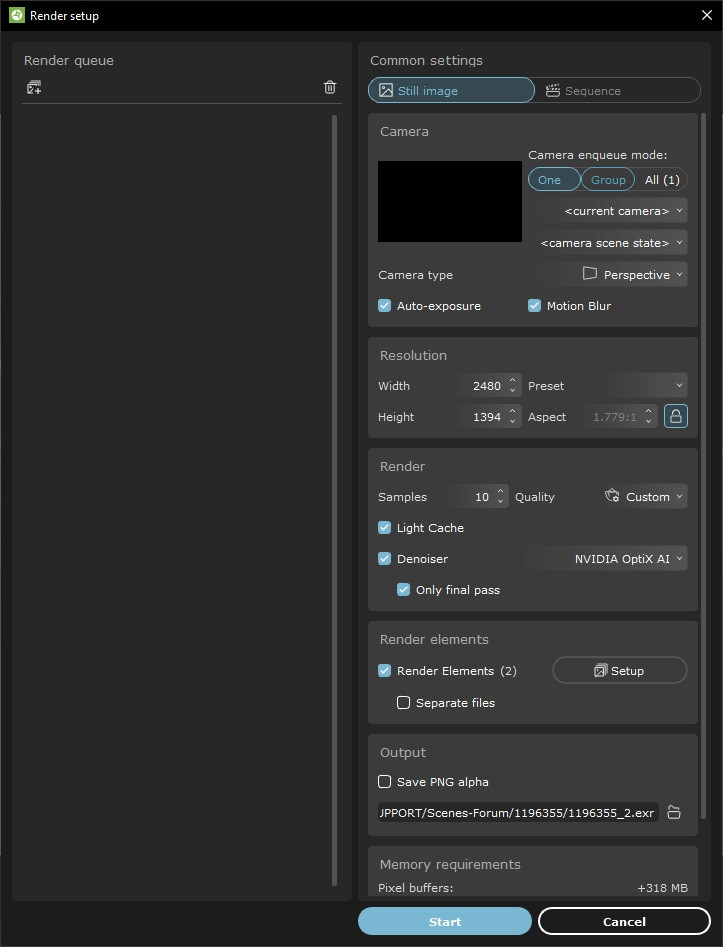
Task: Decrease Samples with down arrow
Action: pyautogui.click(x=500, y=502)
